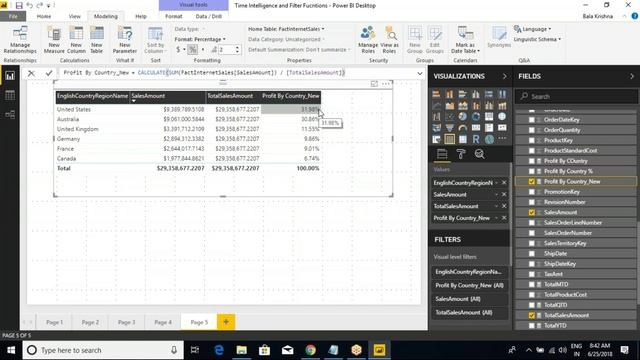Select the Pie chart visualization
640x360 pixels.
[x=462, y=117]
